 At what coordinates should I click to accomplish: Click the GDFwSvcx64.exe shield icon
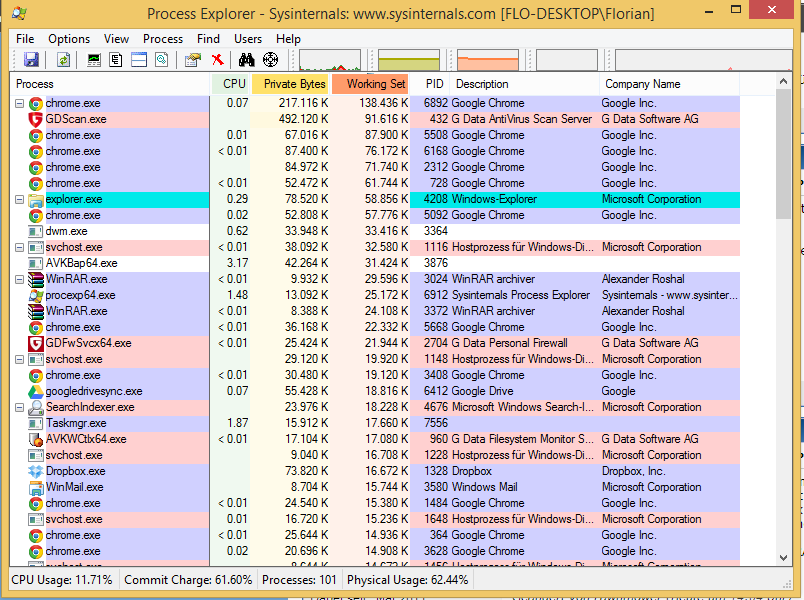coord(35,343)
